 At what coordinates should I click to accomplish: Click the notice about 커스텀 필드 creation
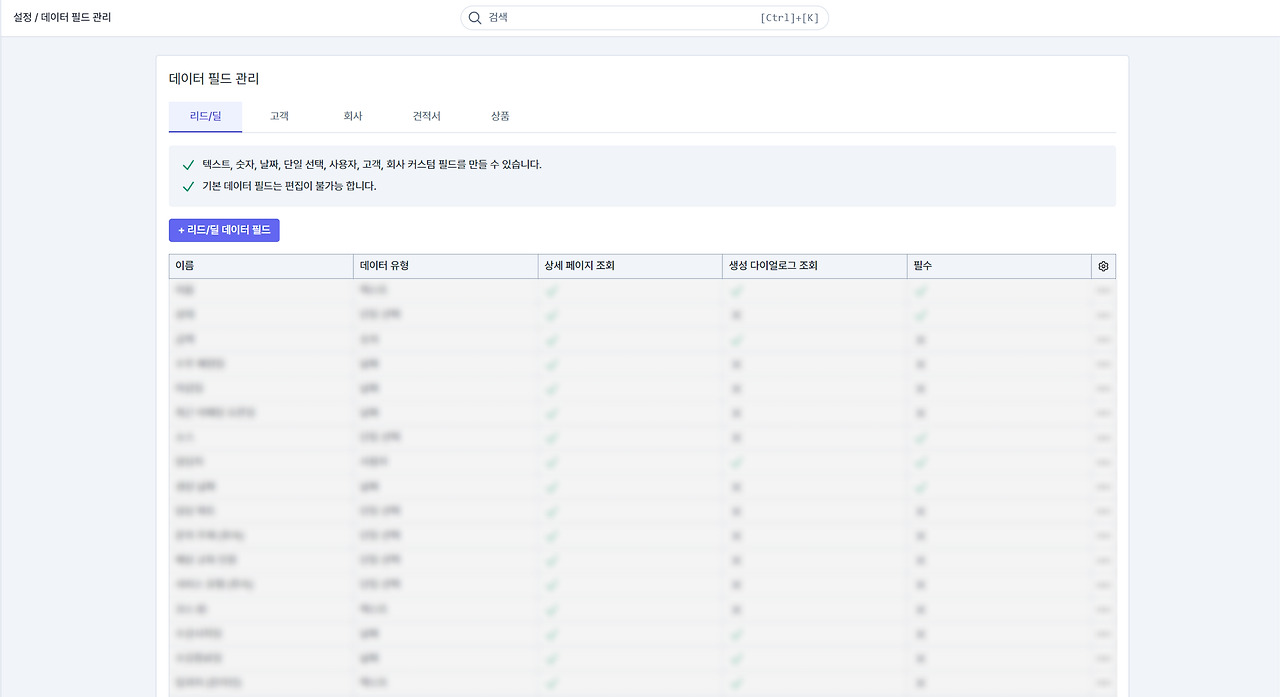point(372,164)
